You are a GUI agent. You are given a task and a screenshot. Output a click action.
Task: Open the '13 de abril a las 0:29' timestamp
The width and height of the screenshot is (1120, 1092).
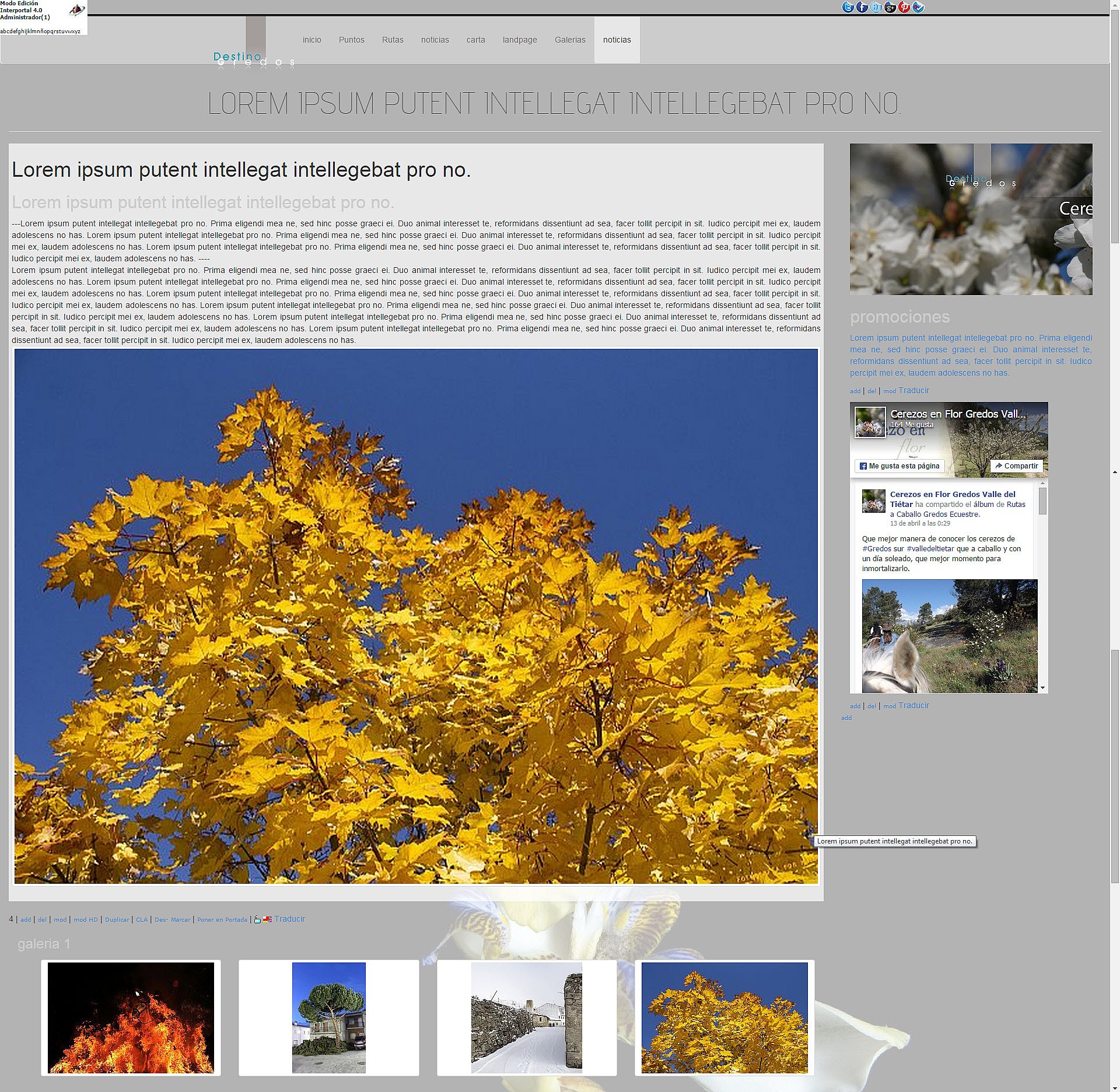point(920,523)
